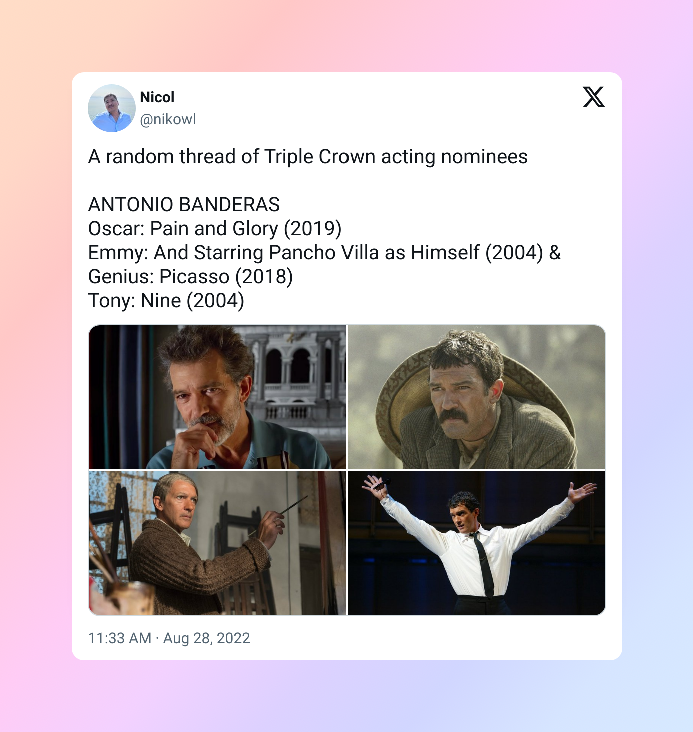Open the stage photo with arms outstretched
Screen dimensions: 693x732
click(x=476, y=543)
